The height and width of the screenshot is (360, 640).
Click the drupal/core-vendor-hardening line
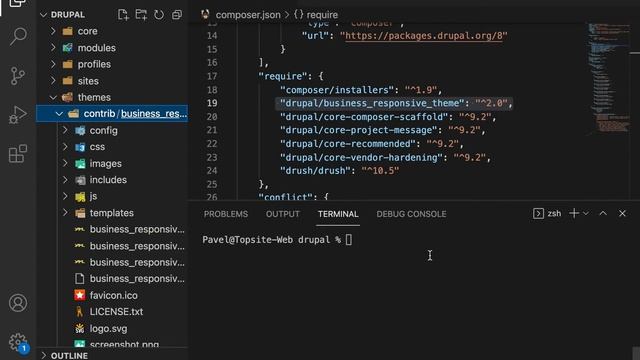[385, 157]
